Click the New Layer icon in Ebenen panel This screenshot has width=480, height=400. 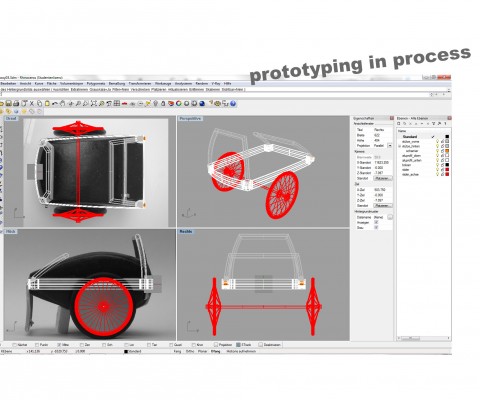399,124
